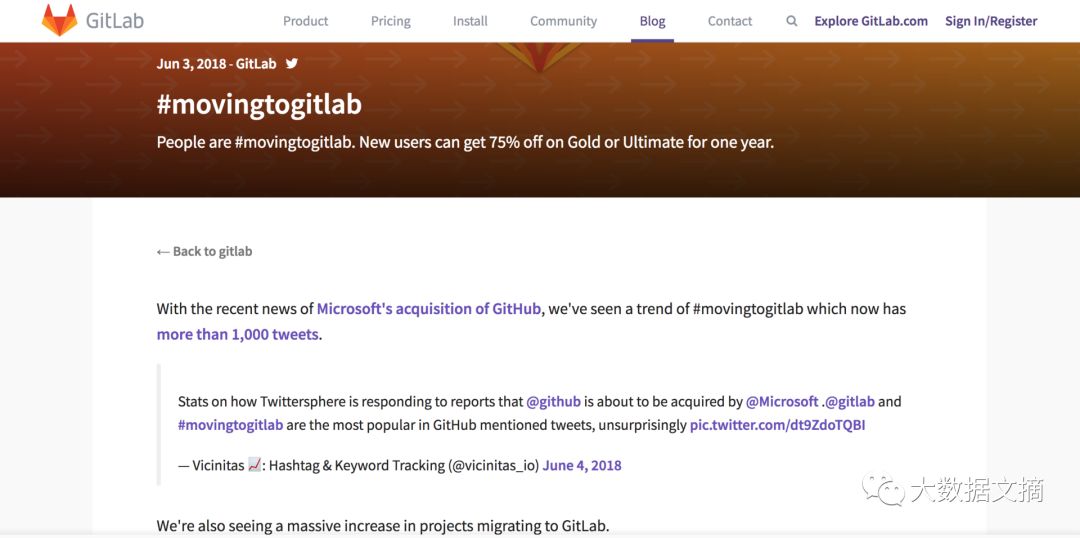Image resolution: width=1080 pixels, height=538 pixels.
Task: Click the @github mention link
Action: pos(553,401)
